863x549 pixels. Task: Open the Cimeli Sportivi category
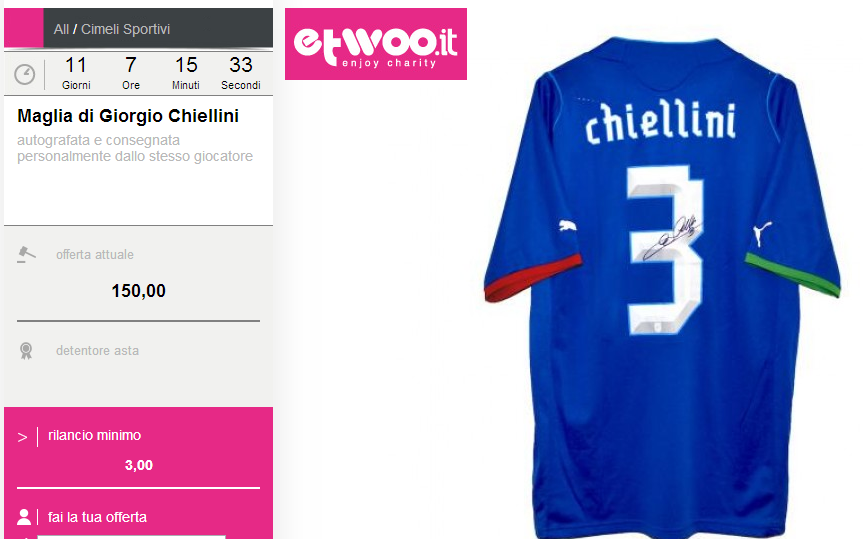(125, 29)
